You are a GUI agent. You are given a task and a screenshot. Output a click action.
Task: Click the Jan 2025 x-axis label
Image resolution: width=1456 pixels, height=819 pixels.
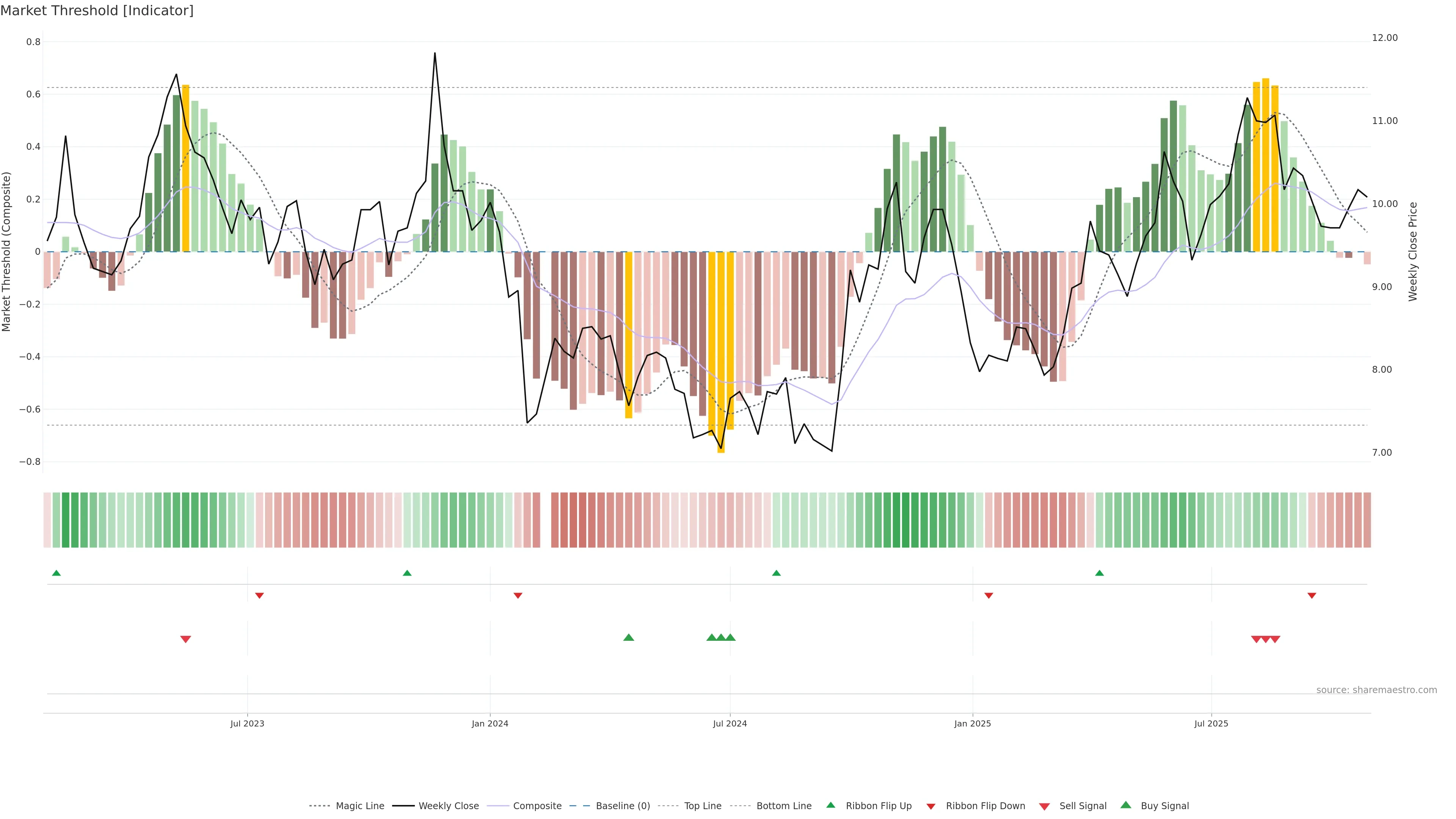(972, 723)
